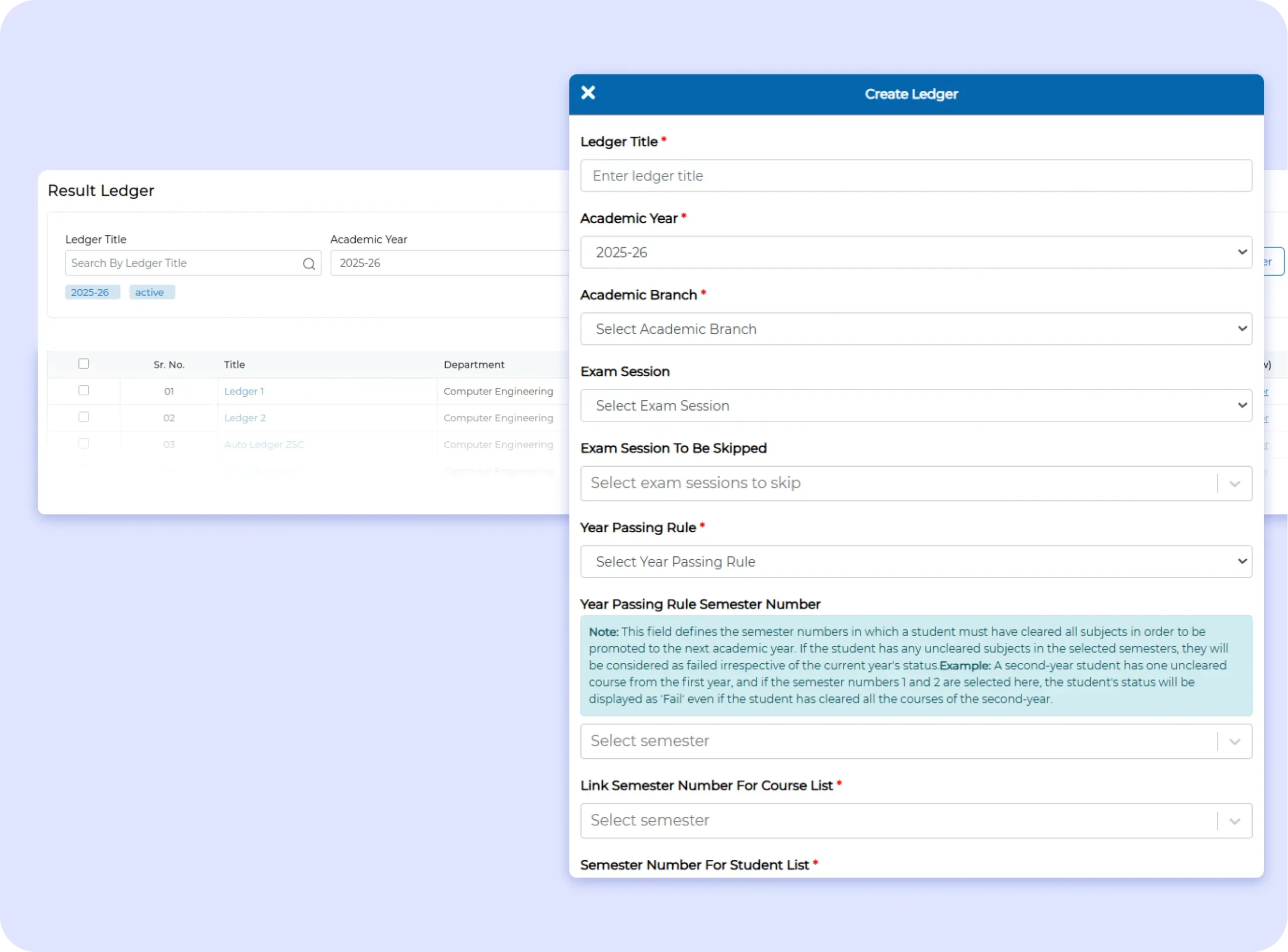This screenshot has width=1288, height=952.
Task: Open the Auto Ledger ZSC link
Action: 264,444
